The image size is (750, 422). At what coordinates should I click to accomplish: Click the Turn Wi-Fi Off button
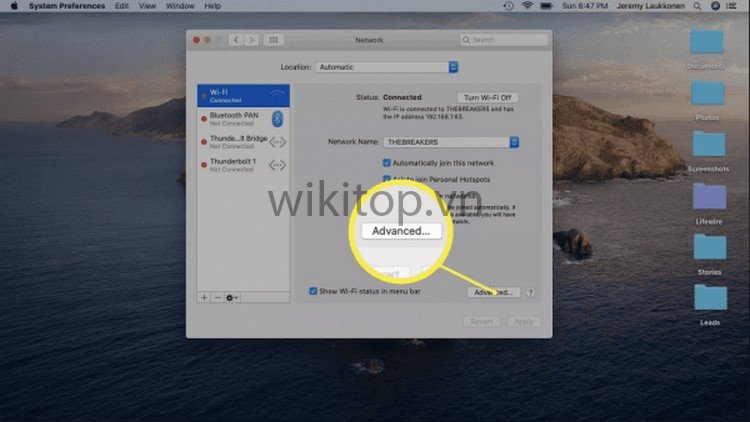pyautogui.click(x=489, y=97)
